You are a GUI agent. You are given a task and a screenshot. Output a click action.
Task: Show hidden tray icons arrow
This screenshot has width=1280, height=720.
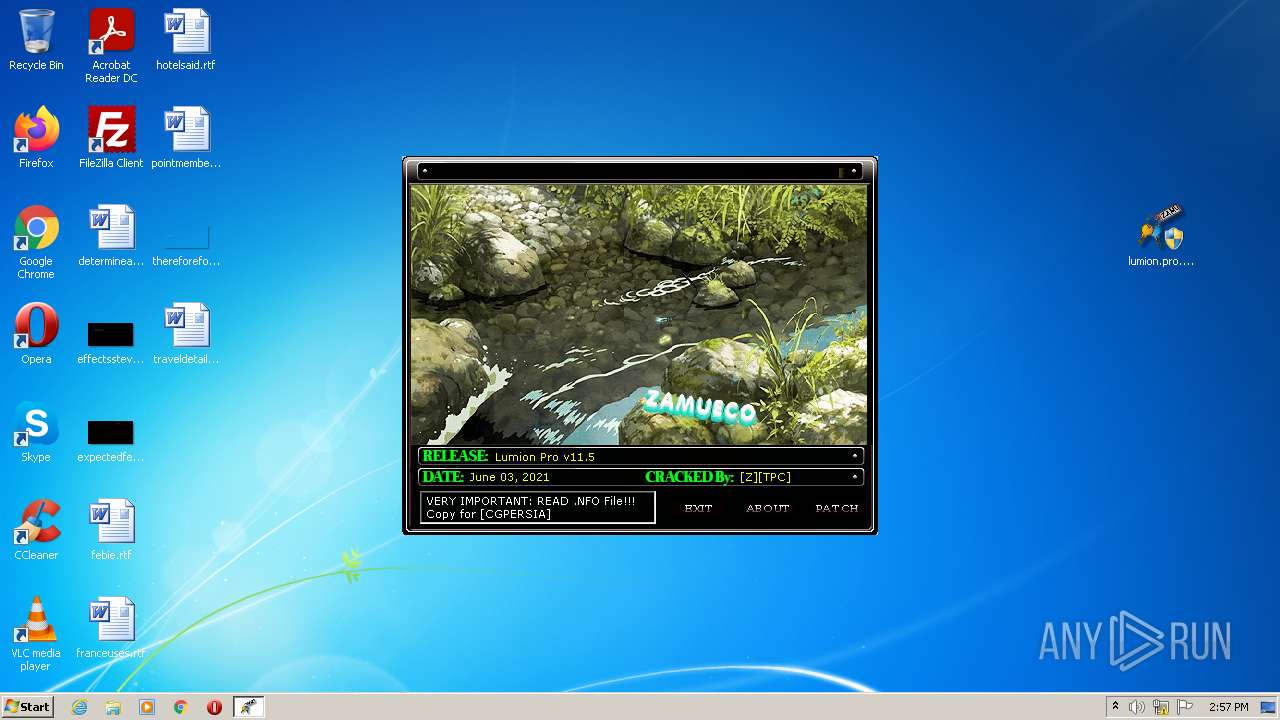[x=1115, y=707]
